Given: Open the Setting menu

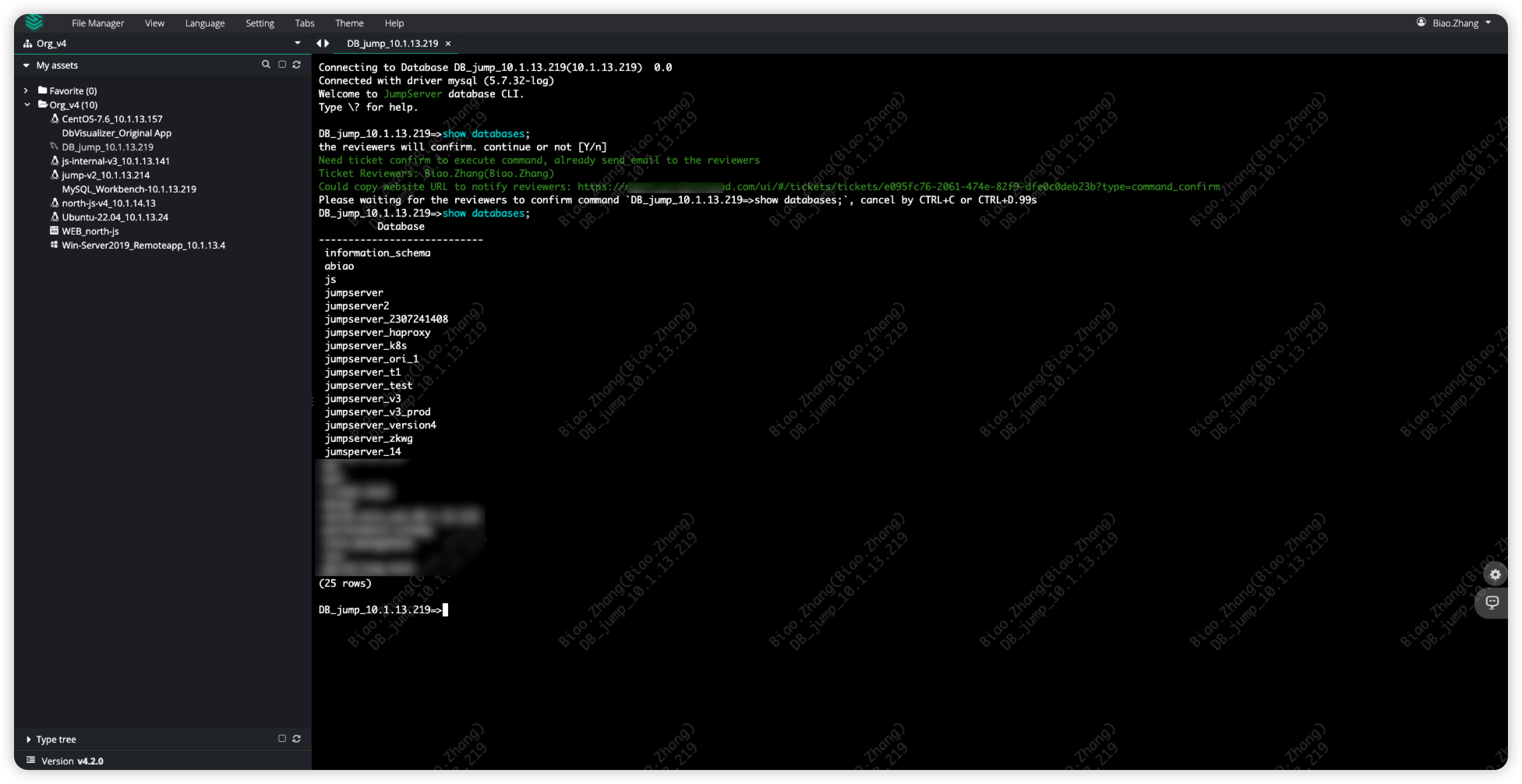Looking at the screenshot, I should [260, 23].
